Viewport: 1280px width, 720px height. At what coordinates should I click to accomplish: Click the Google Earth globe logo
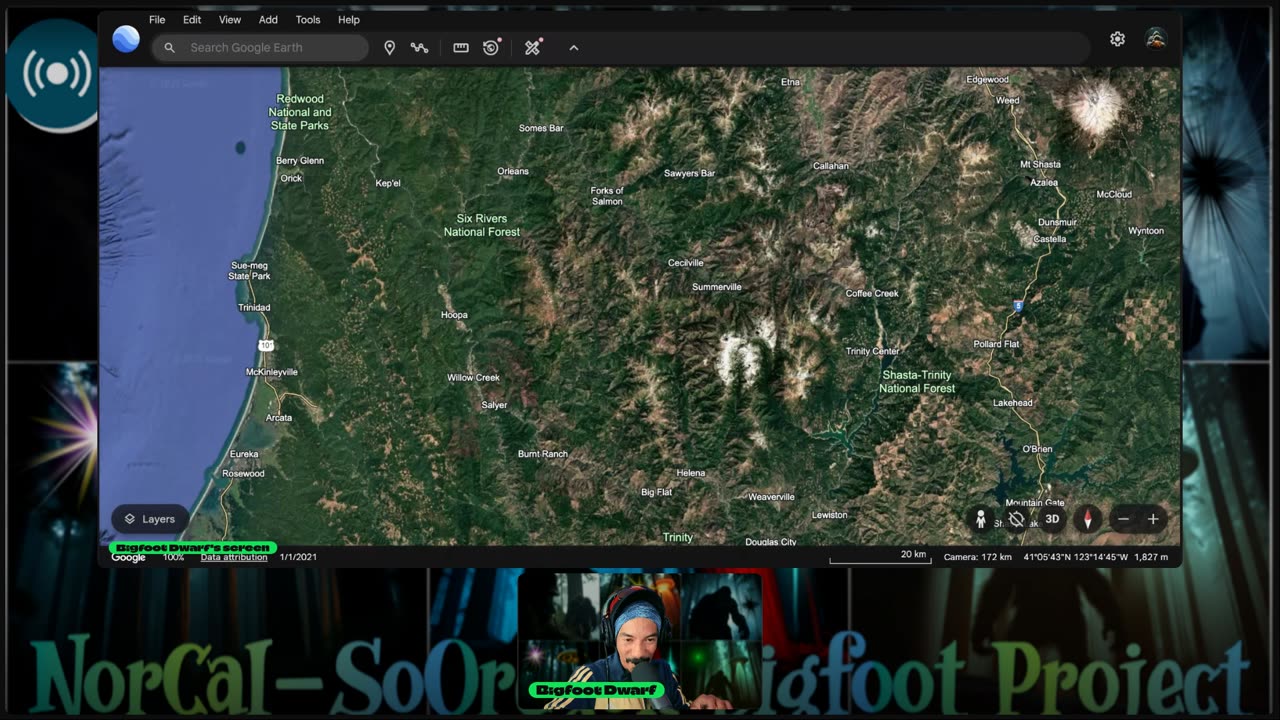pos(126,39)
